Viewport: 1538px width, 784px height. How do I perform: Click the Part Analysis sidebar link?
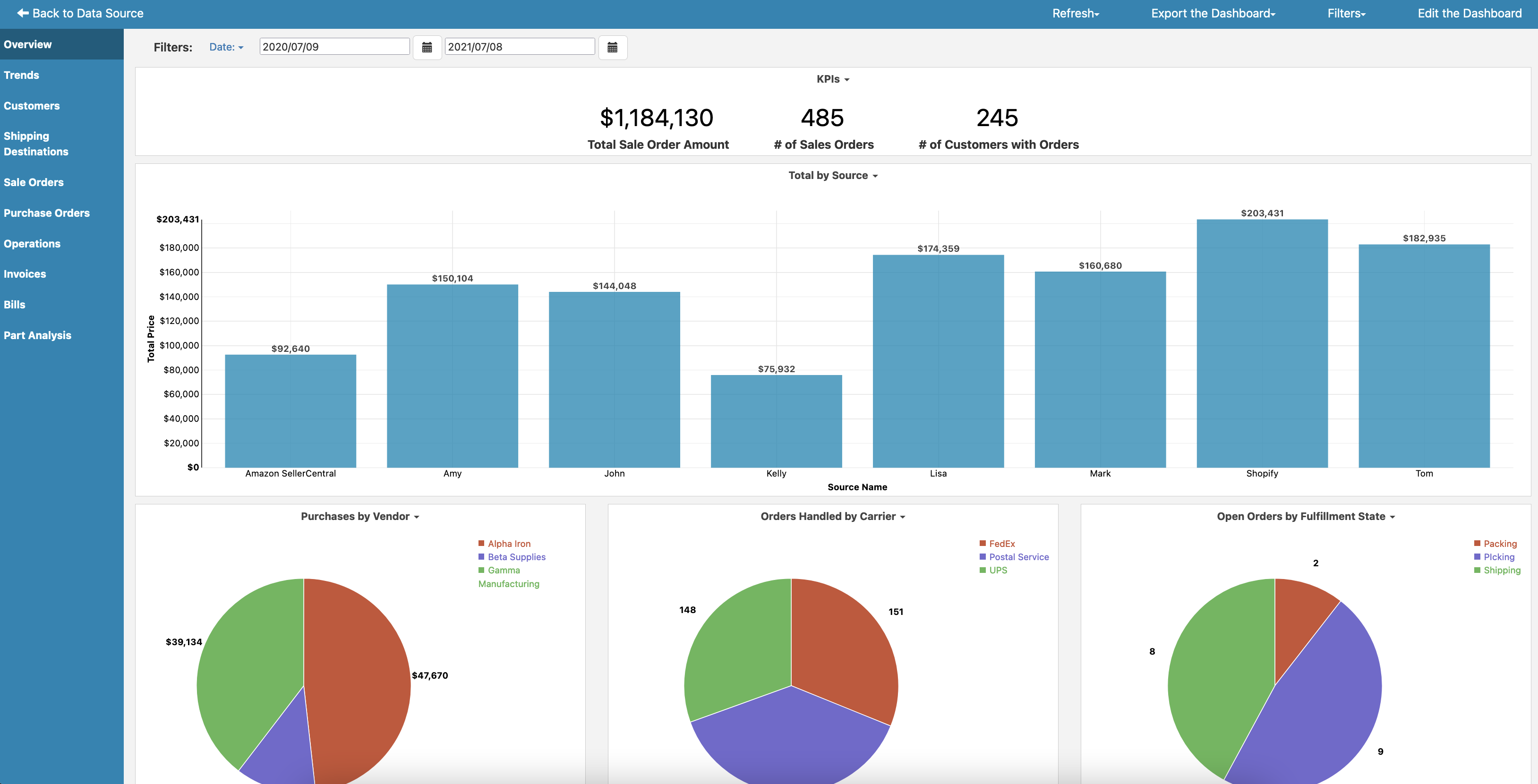pos(38,335)
